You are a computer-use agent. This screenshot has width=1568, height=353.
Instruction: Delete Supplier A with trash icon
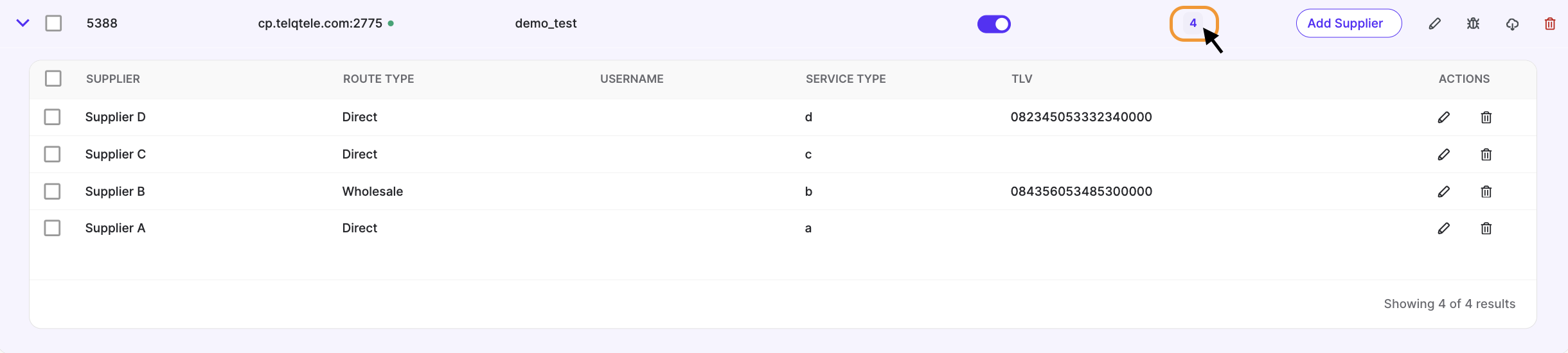pyautogui.click(x=1486, y=228)
